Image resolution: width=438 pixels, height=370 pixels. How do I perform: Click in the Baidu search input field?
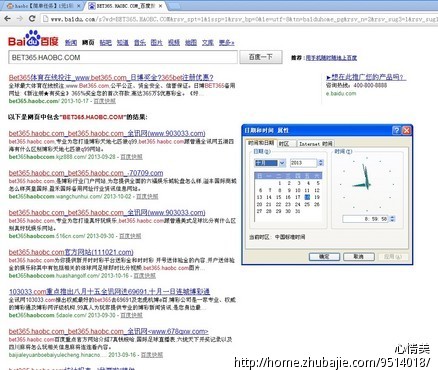pos(123,57)
